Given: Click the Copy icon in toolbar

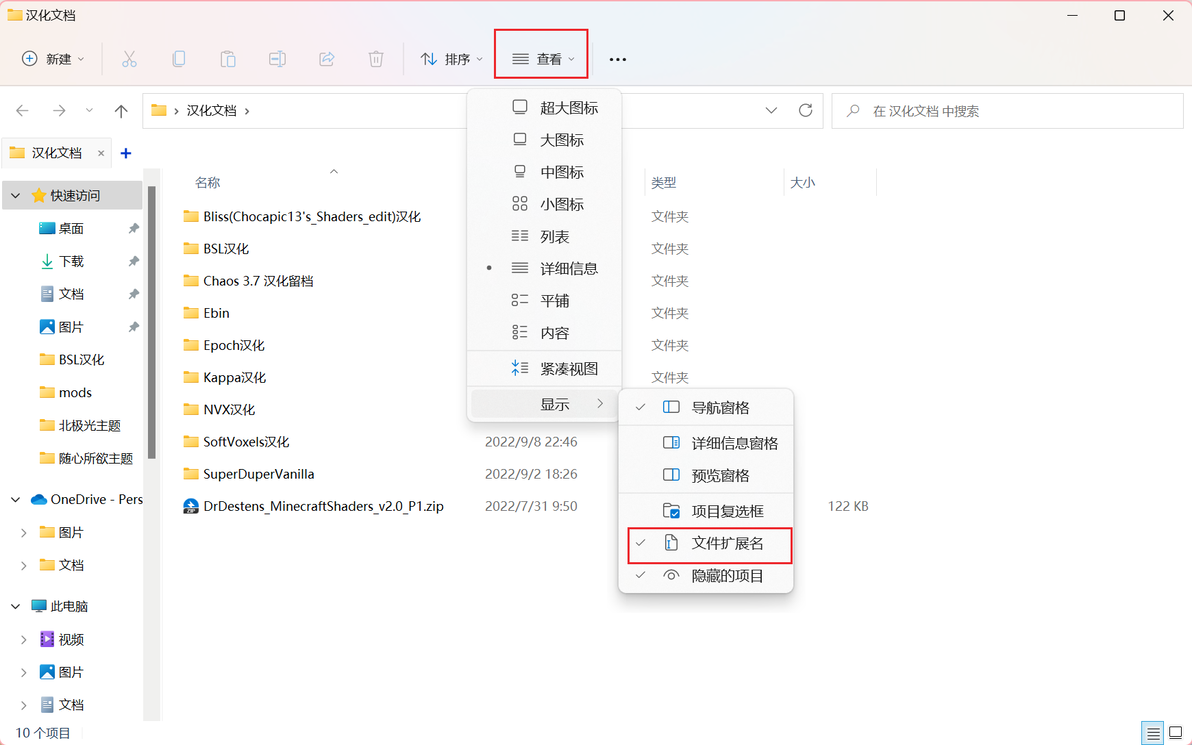Looking at the screenshot, I should [x=179, y=59].
